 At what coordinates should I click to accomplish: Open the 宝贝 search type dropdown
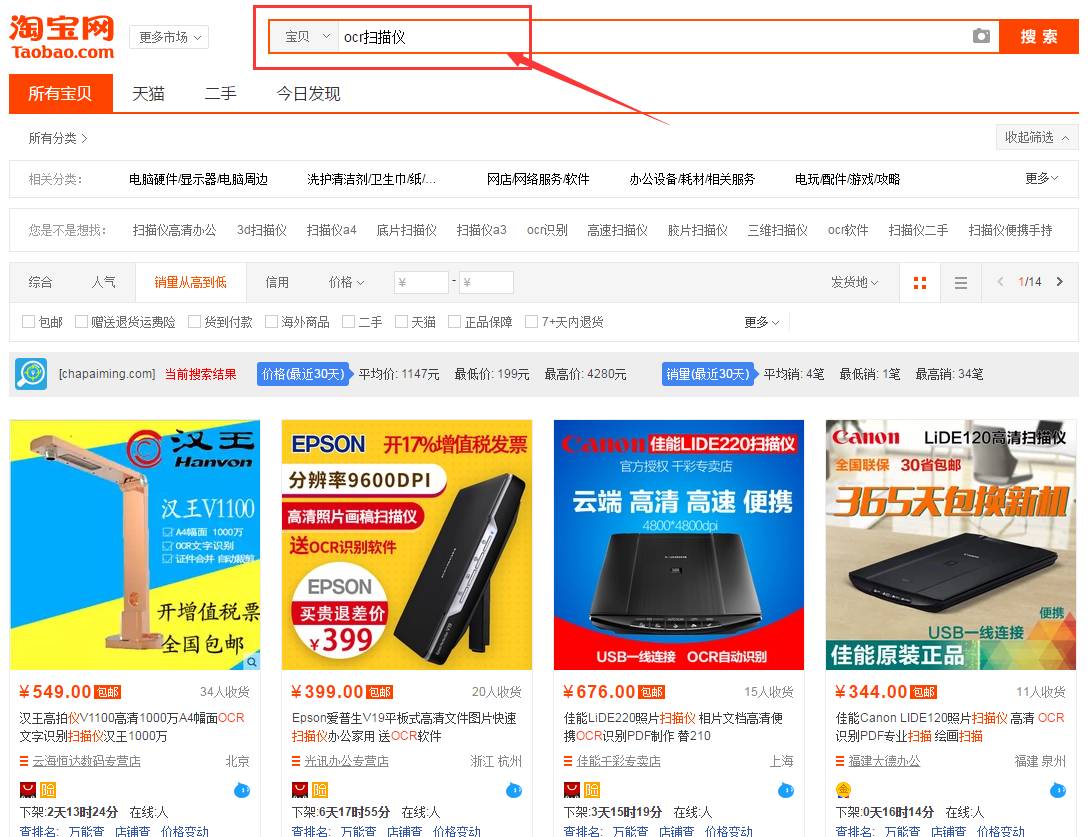click(x=306, y=37)
